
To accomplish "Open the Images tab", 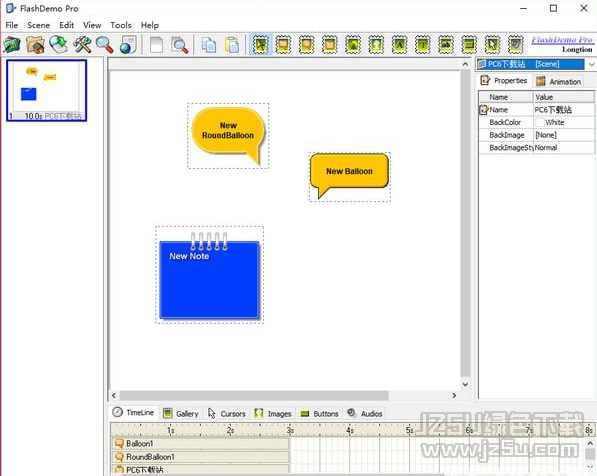I will click(x=273, y=414).
